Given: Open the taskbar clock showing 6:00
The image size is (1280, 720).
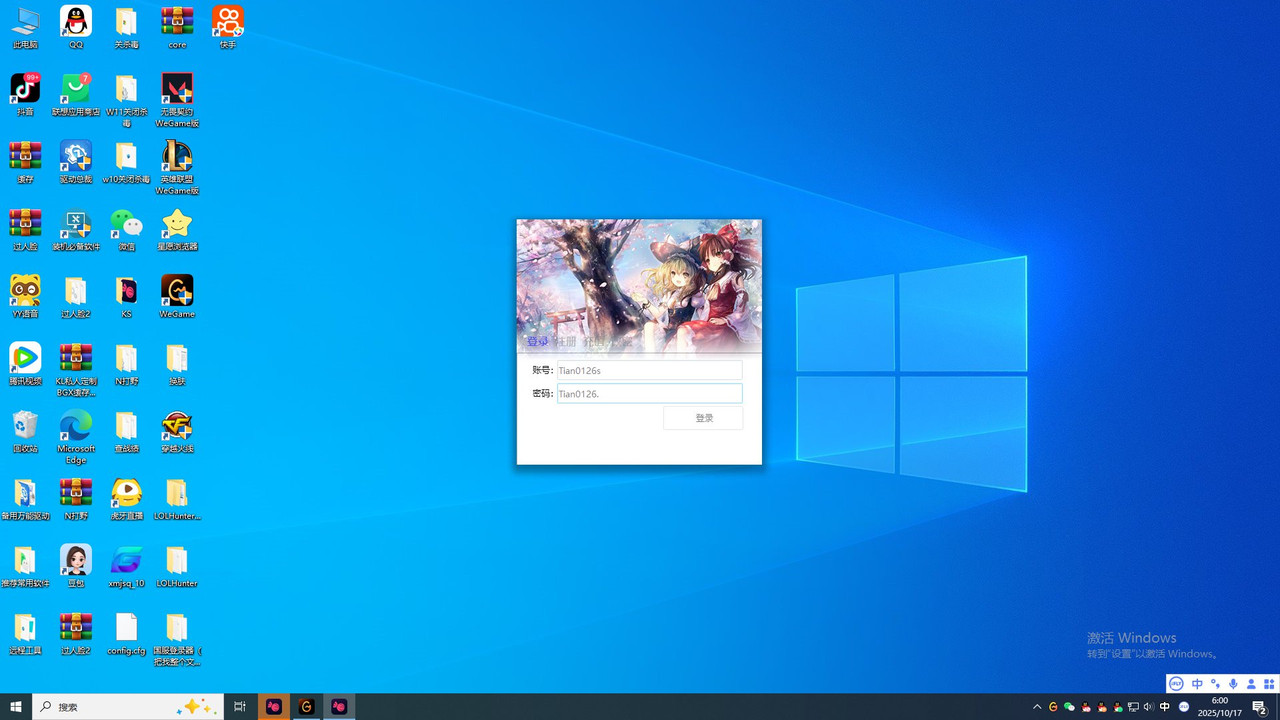Looking at the screenshot, I should [x=1219, y=706].
